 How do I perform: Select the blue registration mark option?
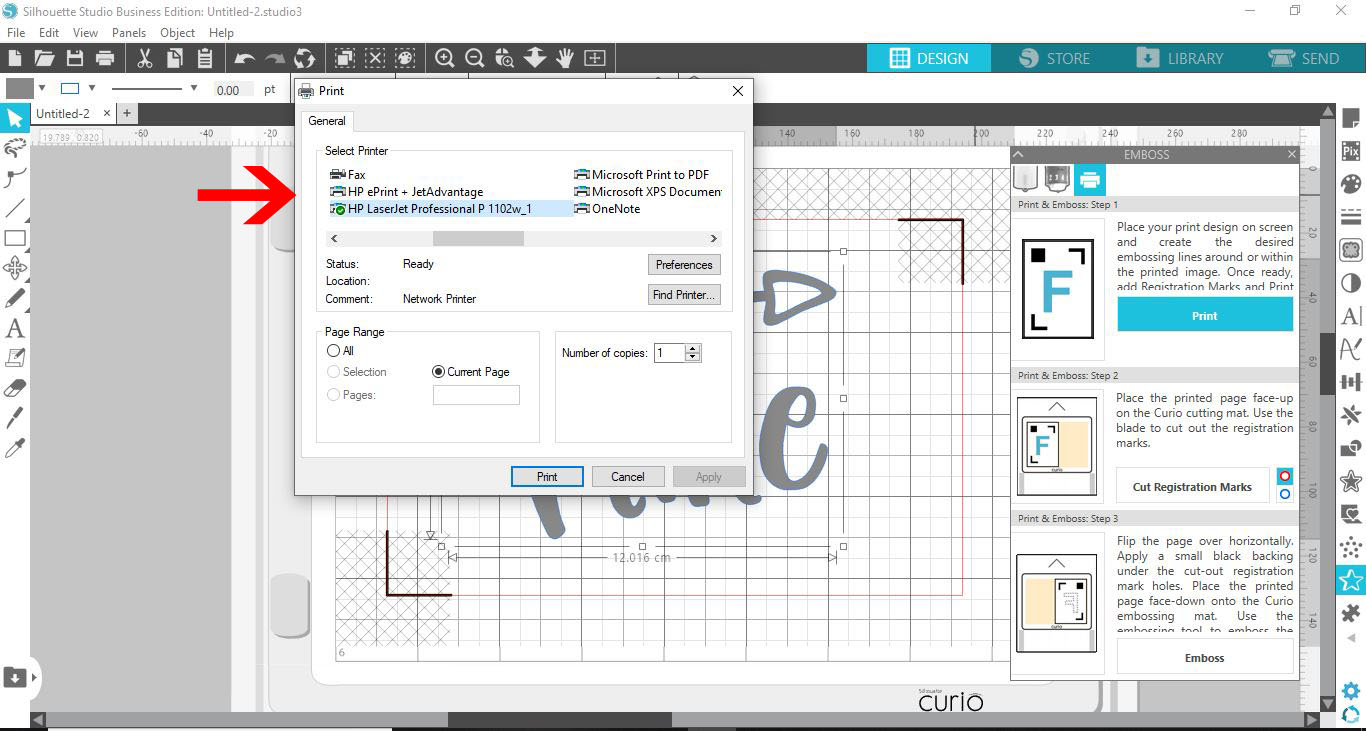click(x=1285, y=494)
